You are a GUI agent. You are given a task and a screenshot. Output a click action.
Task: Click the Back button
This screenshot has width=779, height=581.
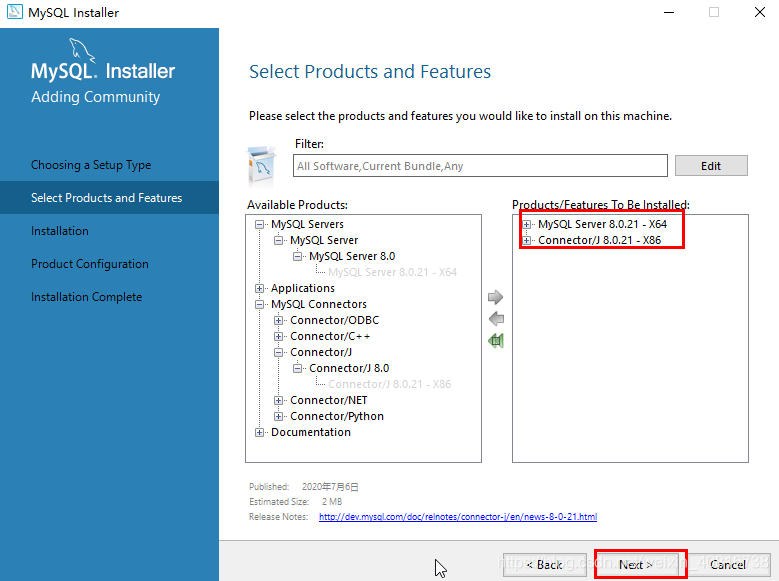coord(544,565)
